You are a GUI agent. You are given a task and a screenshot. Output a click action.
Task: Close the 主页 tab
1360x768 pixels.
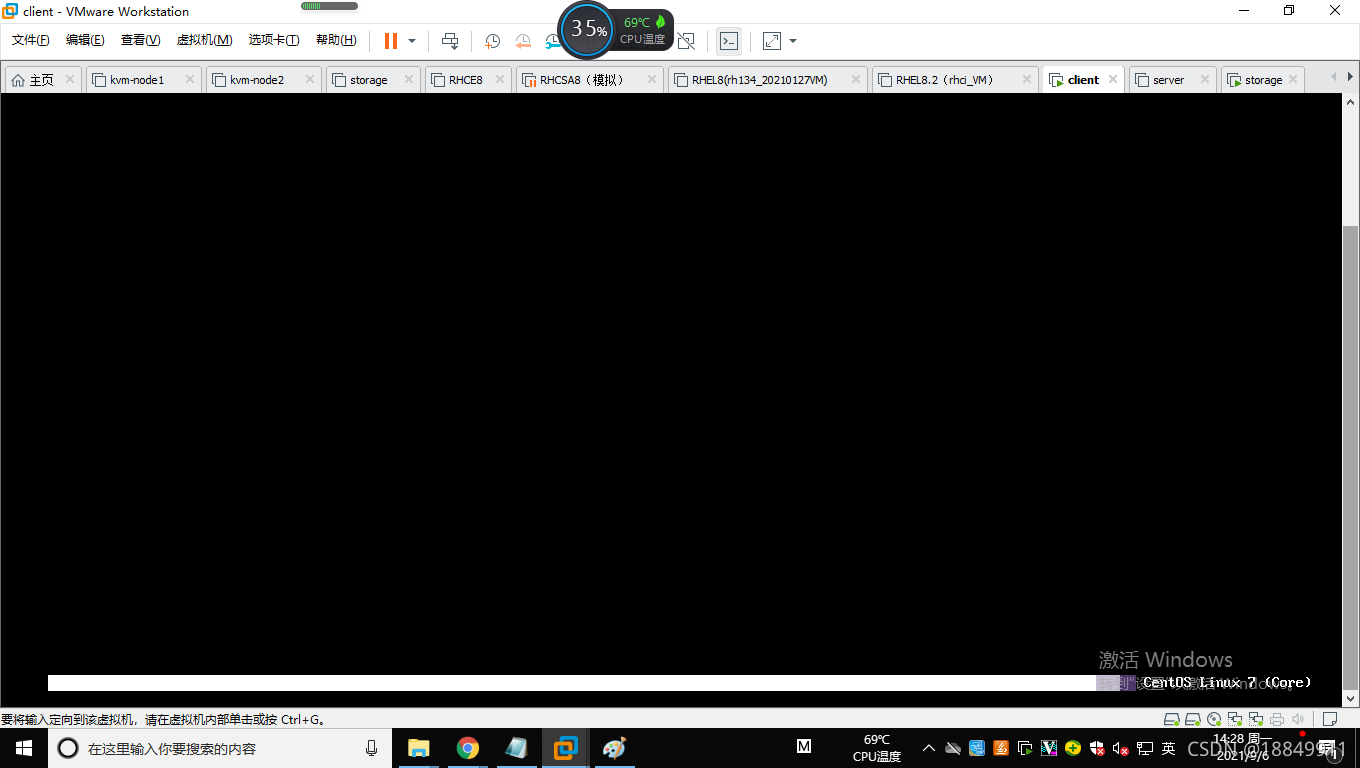point(70,80)
